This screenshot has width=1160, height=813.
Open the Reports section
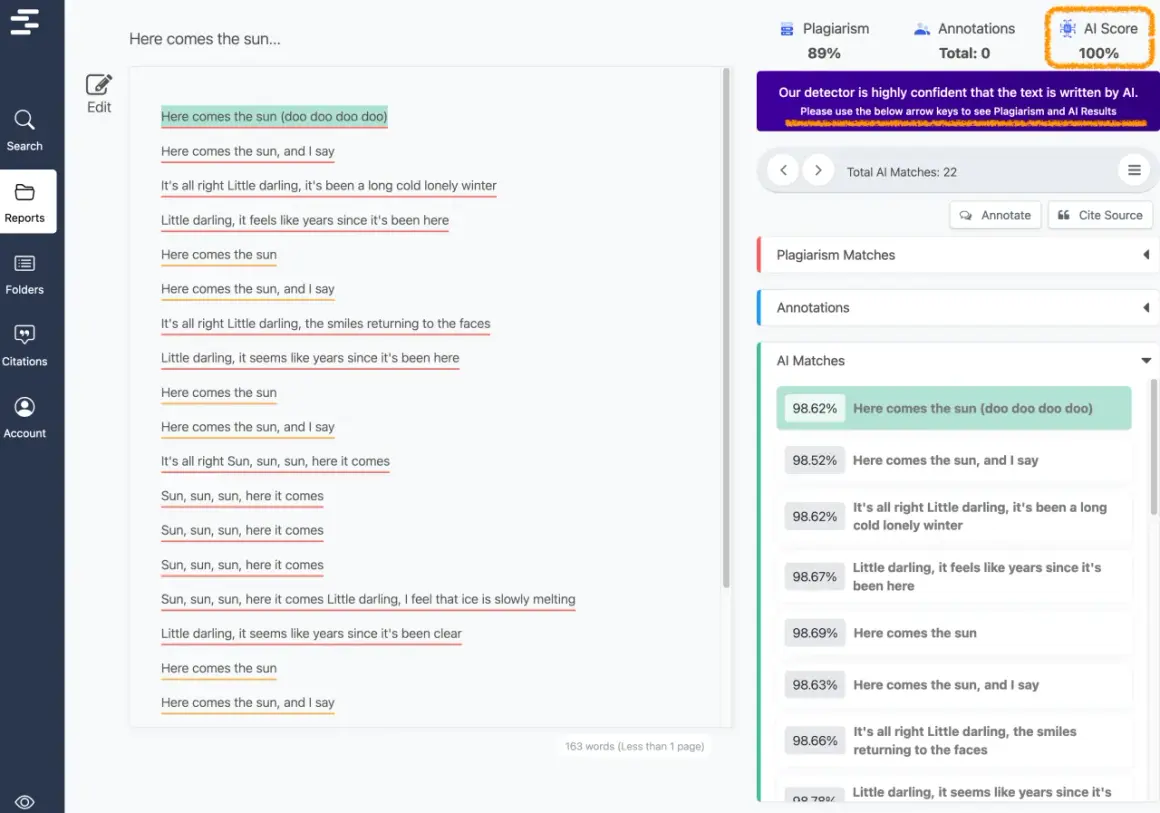[x=27, y=202]
